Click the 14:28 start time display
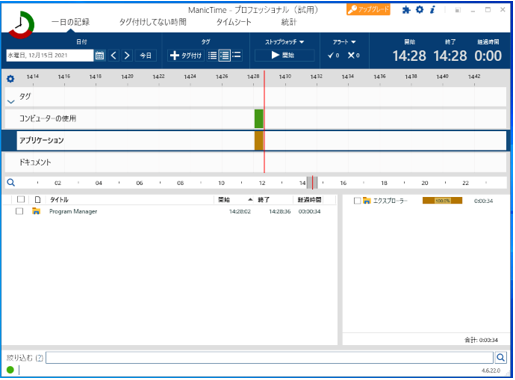This screenshot has width=515, height=380. pos(409,56)
